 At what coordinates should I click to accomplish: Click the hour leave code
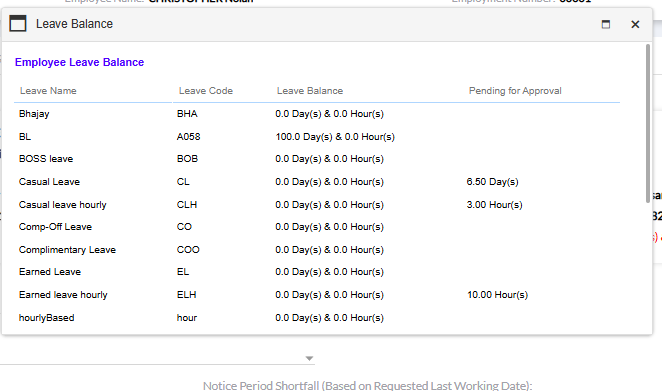coord(187,318)
